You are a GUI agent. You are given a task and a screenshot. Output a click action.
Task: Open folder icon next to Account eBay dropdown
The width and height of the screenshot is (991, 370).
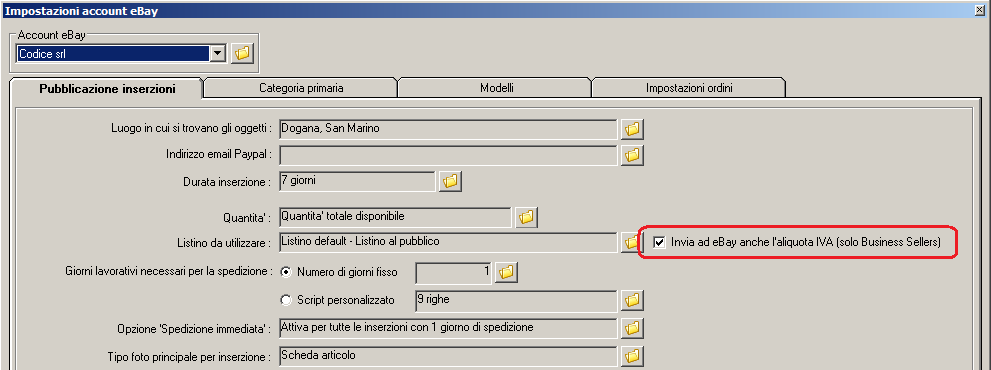point(242,54)
